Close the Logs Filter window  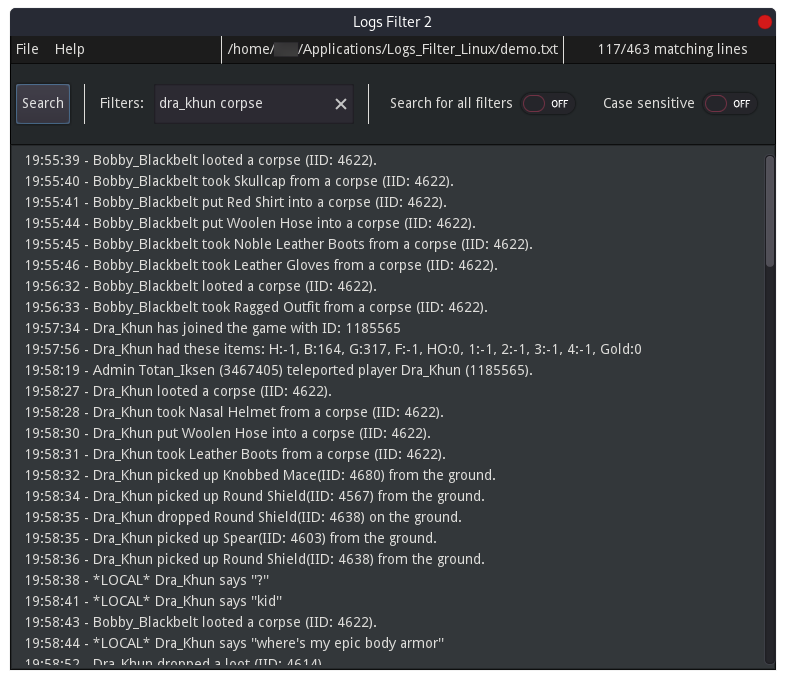765,22
